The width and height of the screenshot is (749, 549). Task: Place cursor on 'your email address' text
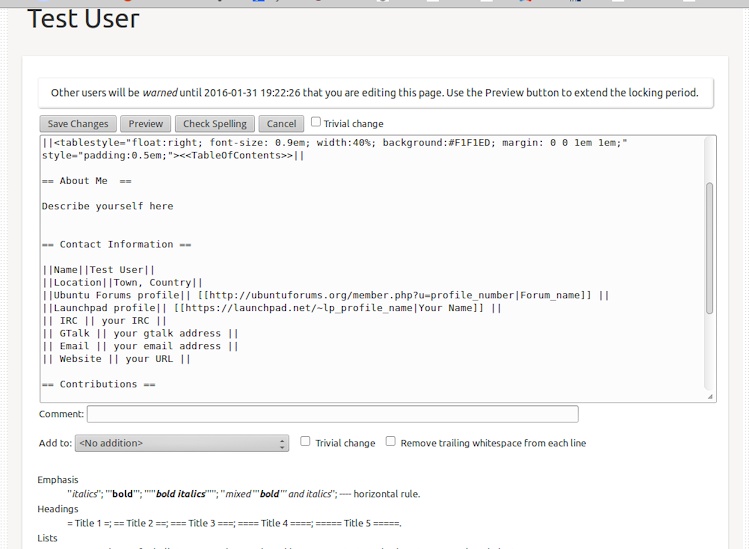pos(175,346)
